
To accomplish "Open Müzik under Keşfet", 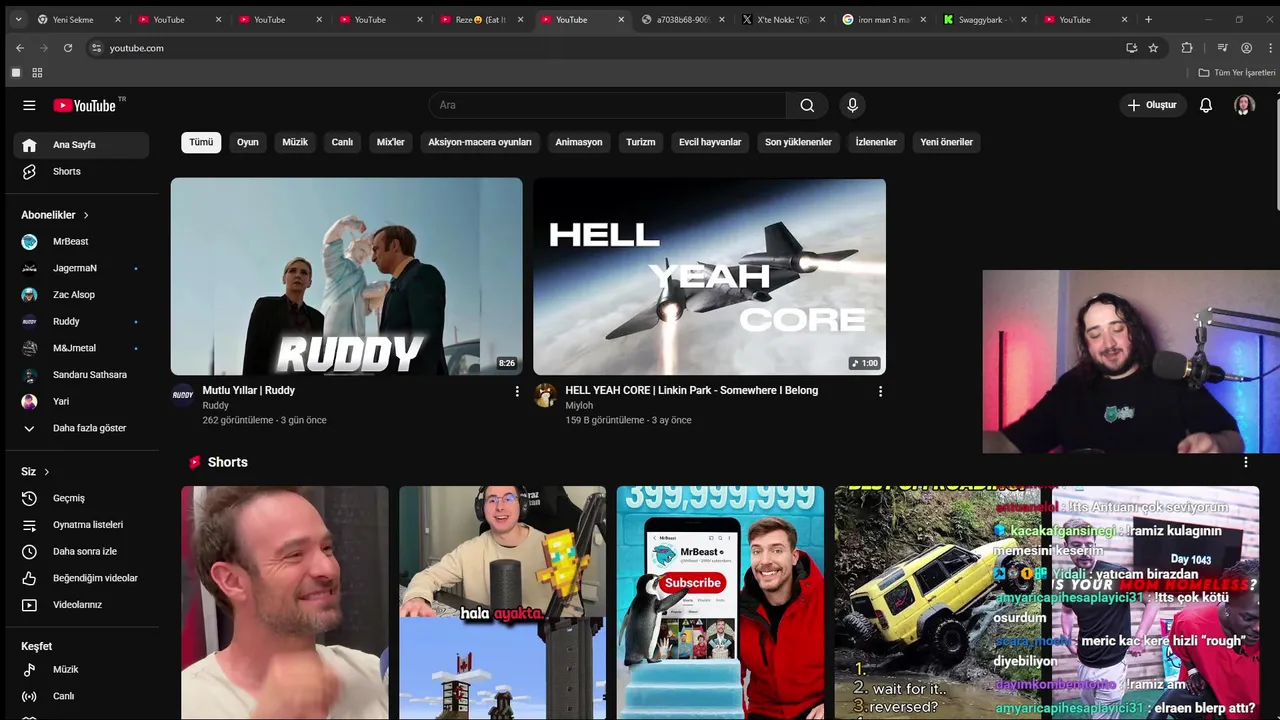I will click(x=82, y=670).
